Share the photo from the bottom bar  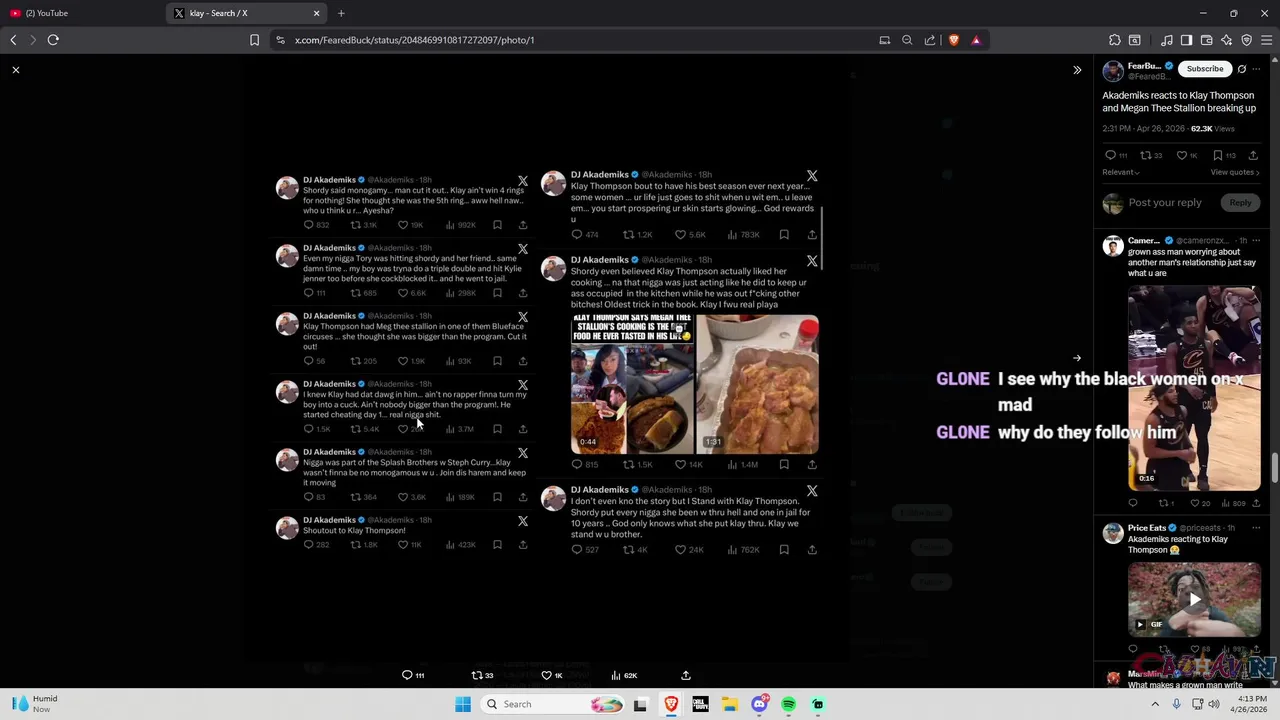click(x=686, y=675)
